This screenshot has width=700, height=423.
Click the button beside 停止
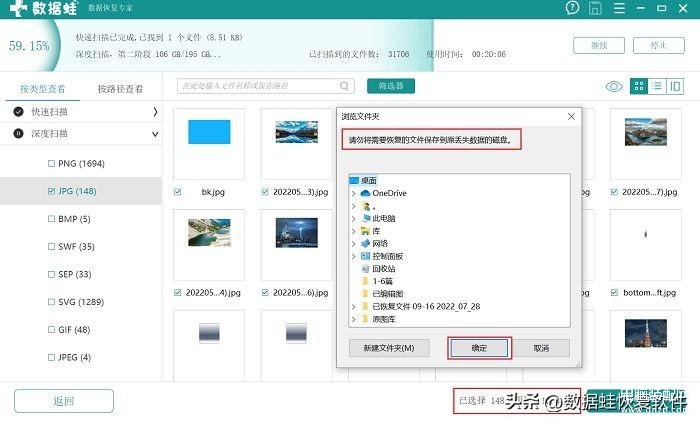[599, 46]
